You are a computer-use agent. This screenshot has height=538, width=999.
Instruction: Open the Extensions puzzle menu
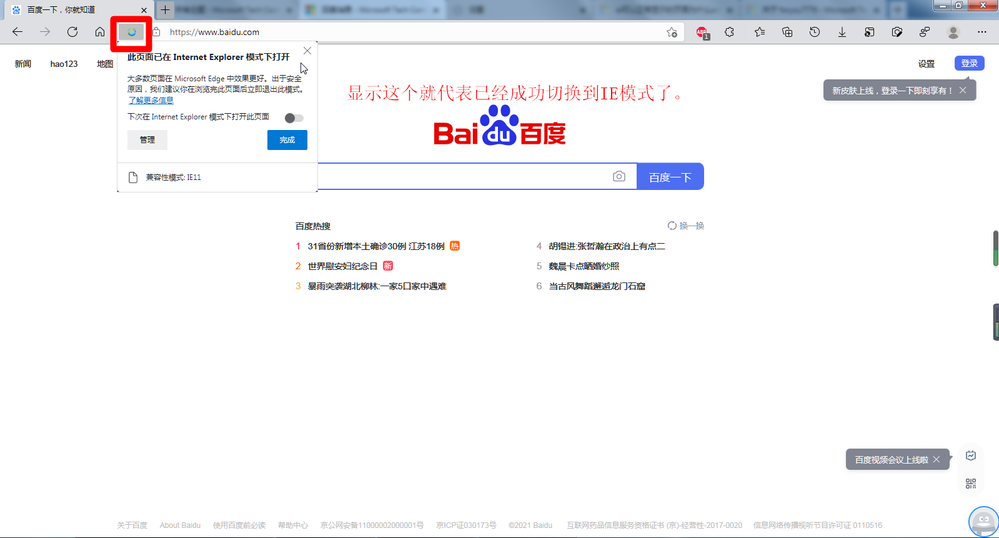coord(729,32)
